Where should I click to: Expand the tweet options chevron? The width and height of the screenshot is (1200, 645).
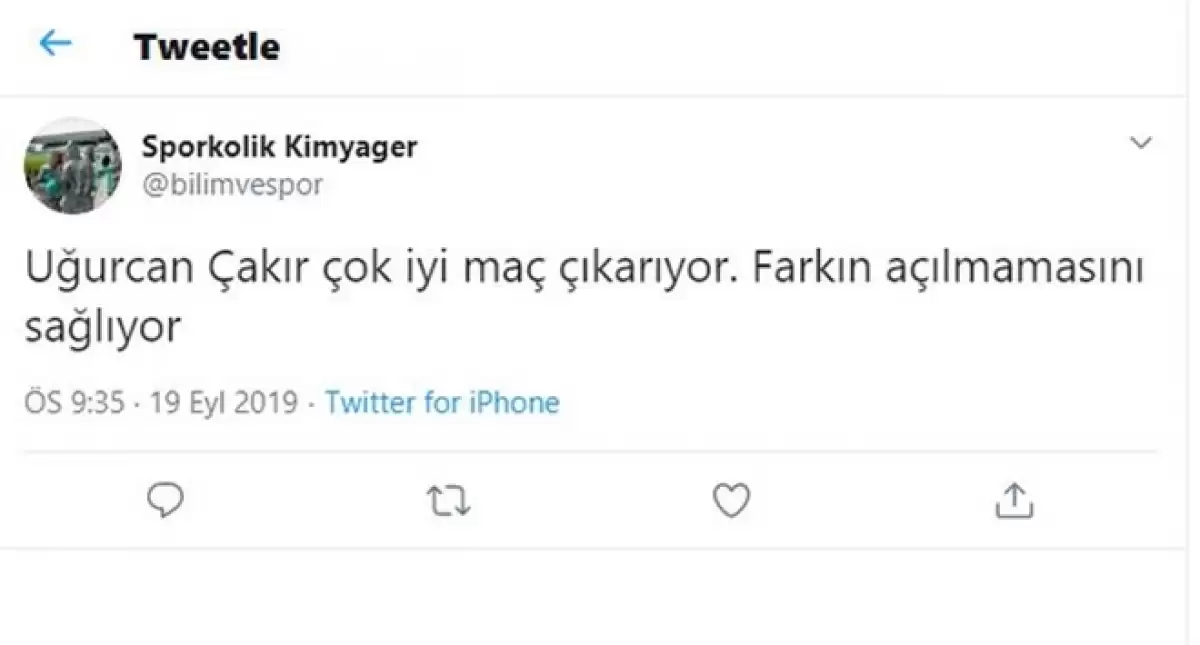coord(1141,144)
